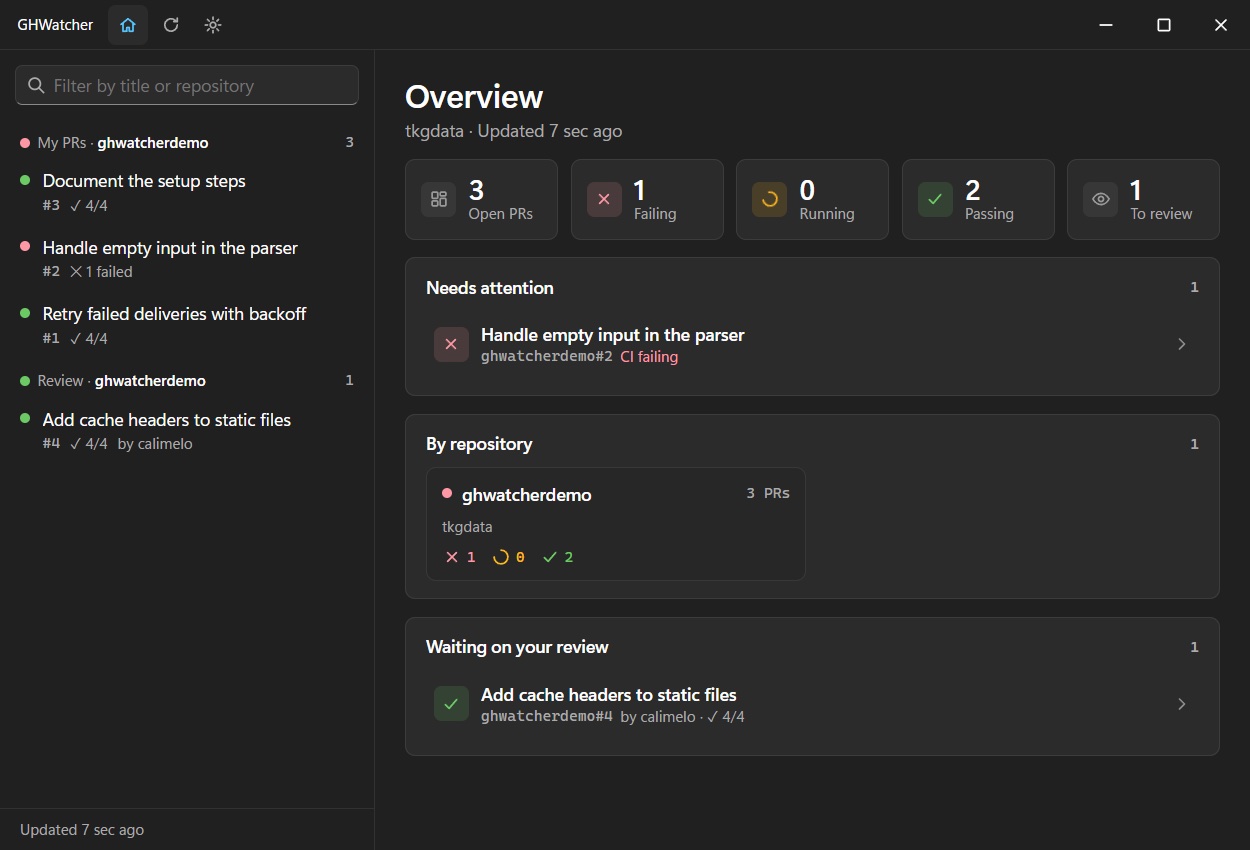Click the To review eye icon
The width and height of the screenshot is (1250, 850).
(x=1101, y=199)
